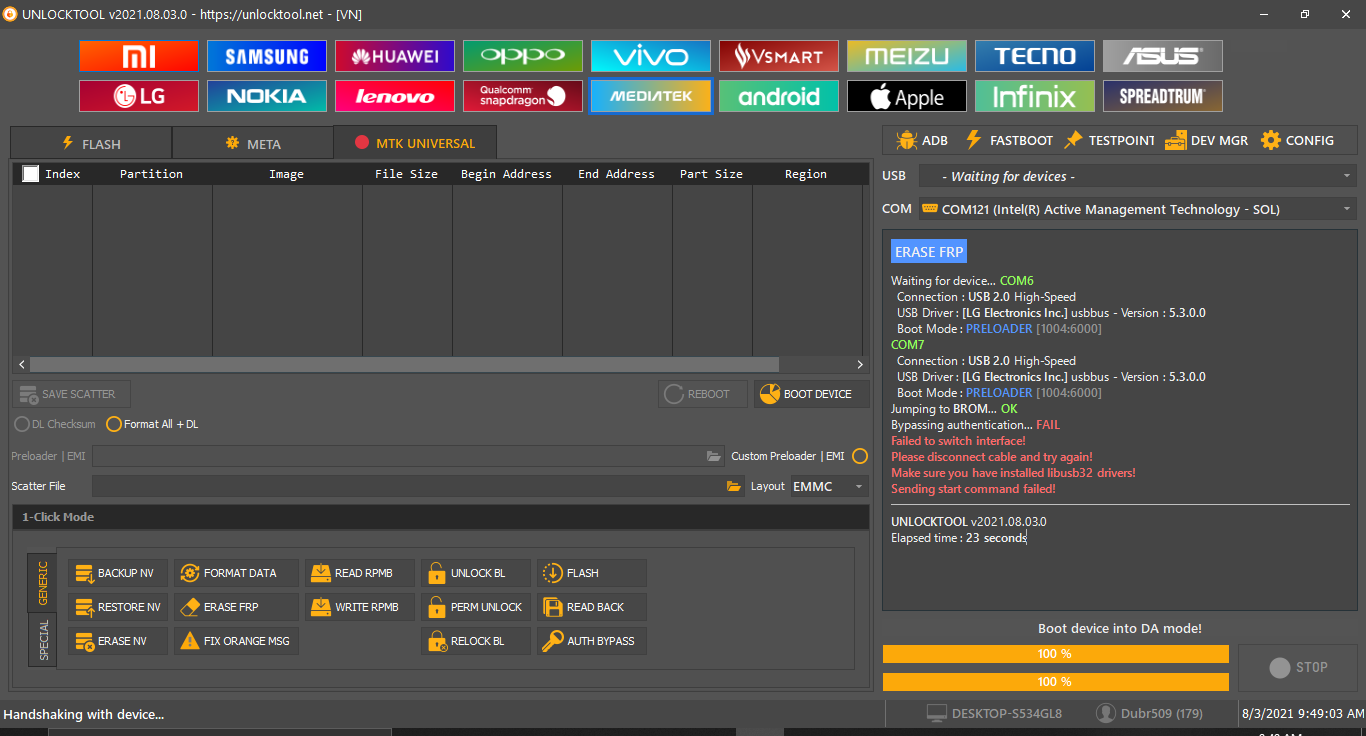Select the OPPO brand tile
Viewport: 1366px width, 736px height.
[x=523, y=56]
